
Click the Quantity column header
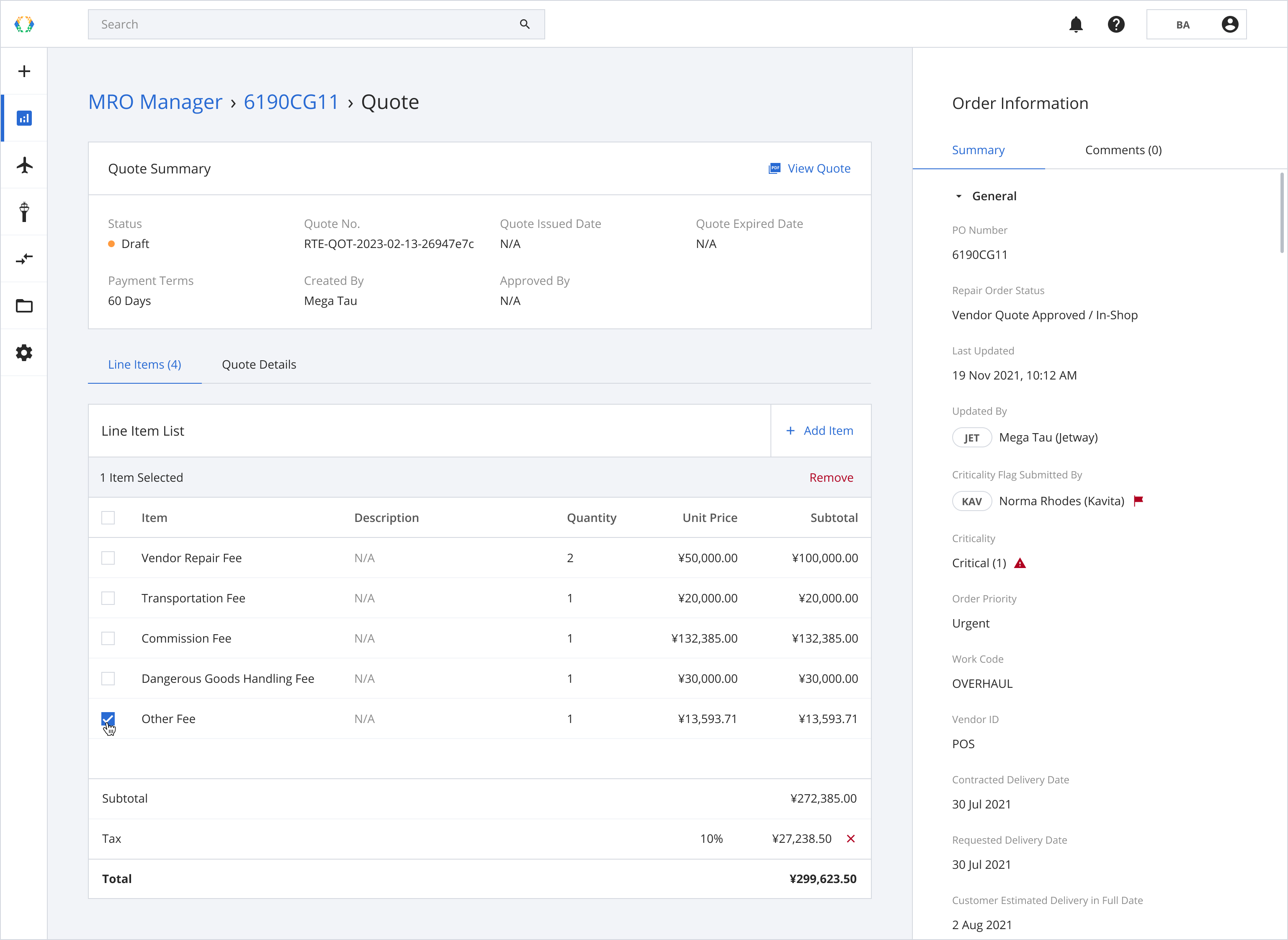[591, 518]
